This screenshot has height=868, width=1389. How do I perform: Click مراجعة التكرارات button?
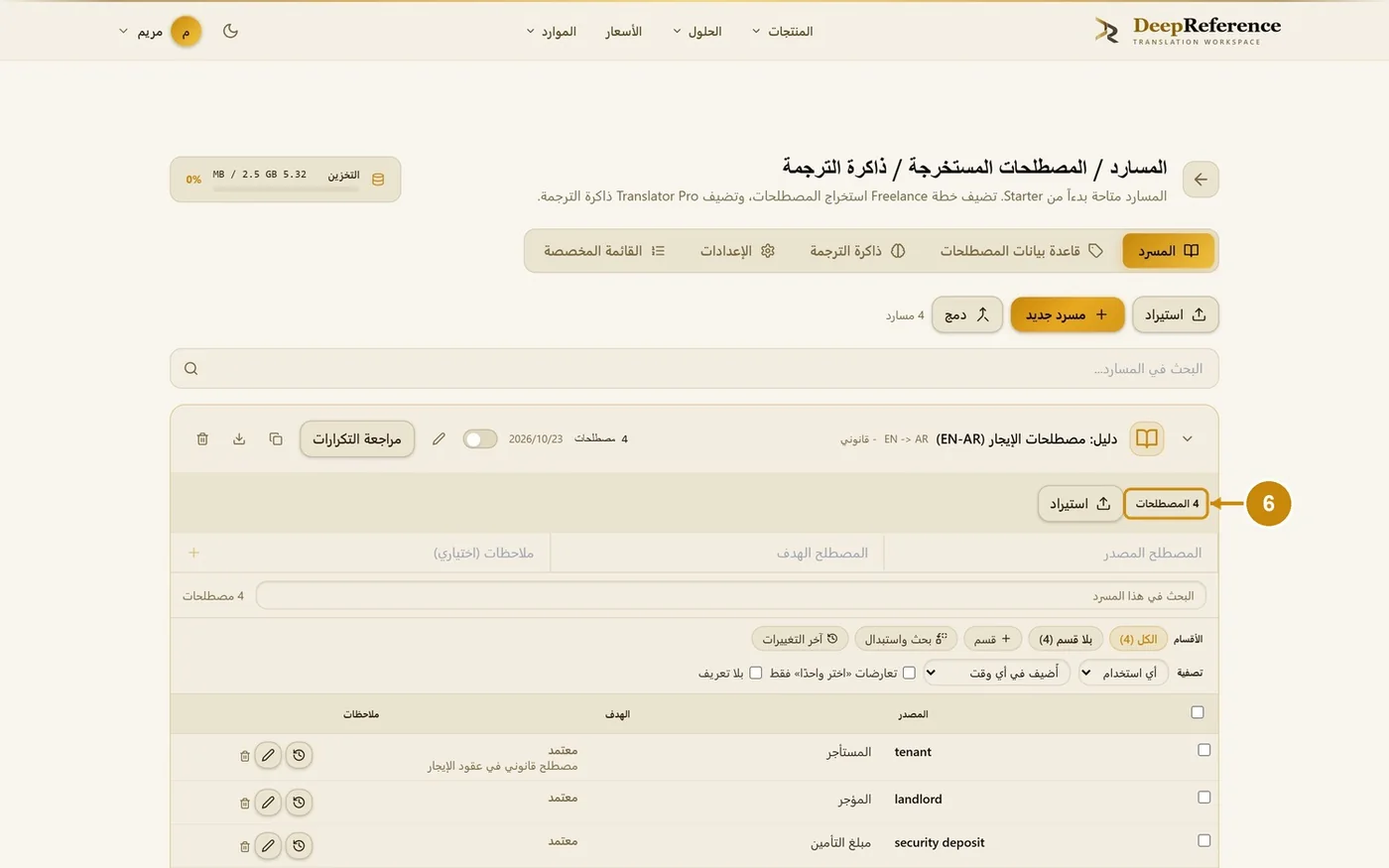coord(357,438)
